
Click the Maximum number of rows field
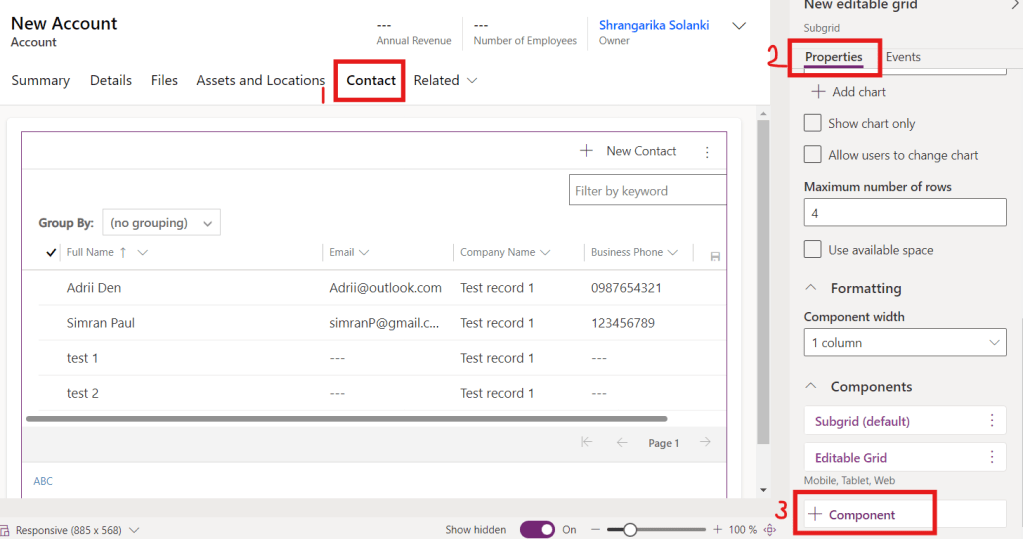(x=904, y=213)
